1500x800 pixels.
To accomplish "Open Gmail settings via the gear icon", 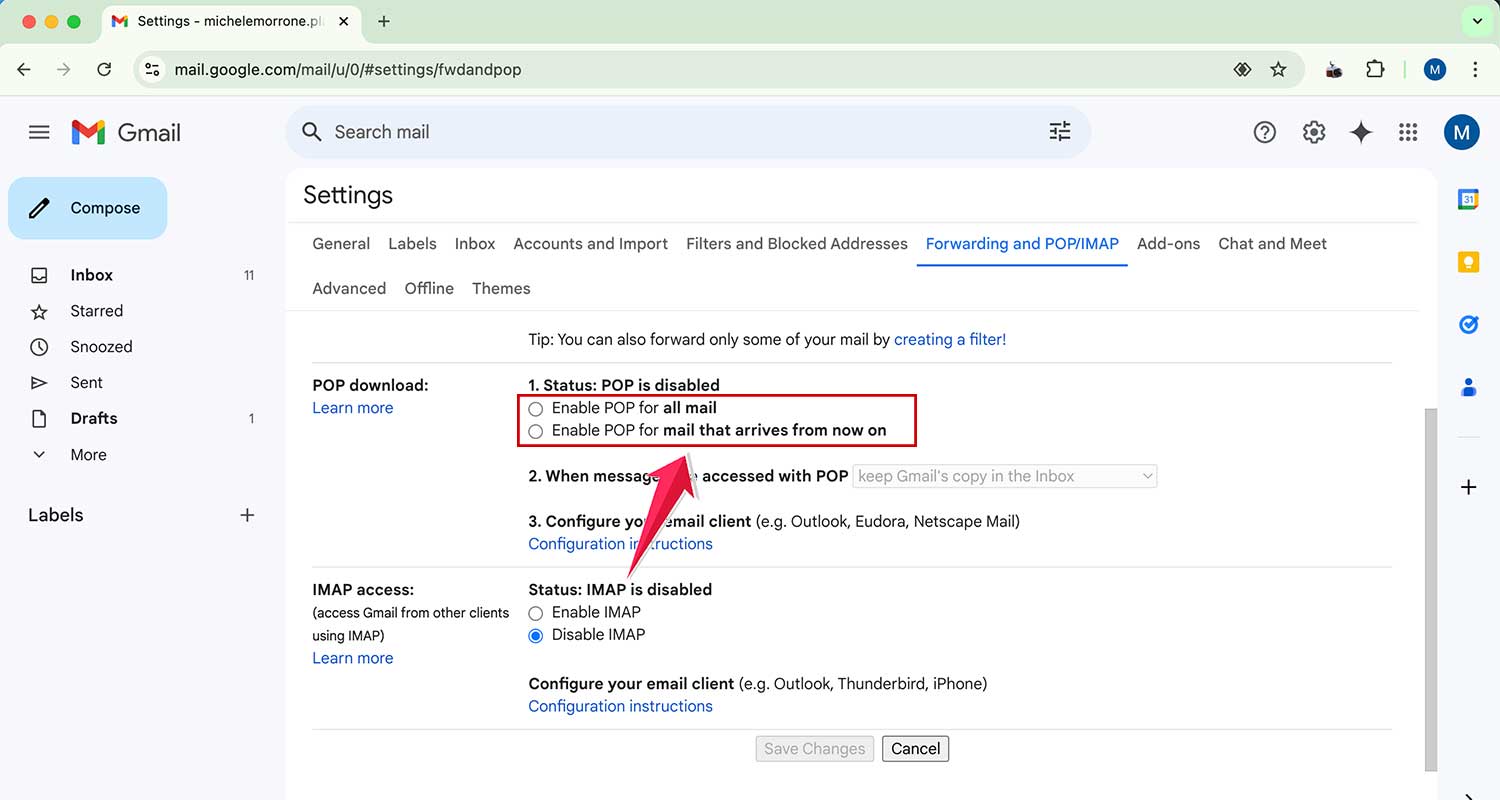I will 1313,131.
